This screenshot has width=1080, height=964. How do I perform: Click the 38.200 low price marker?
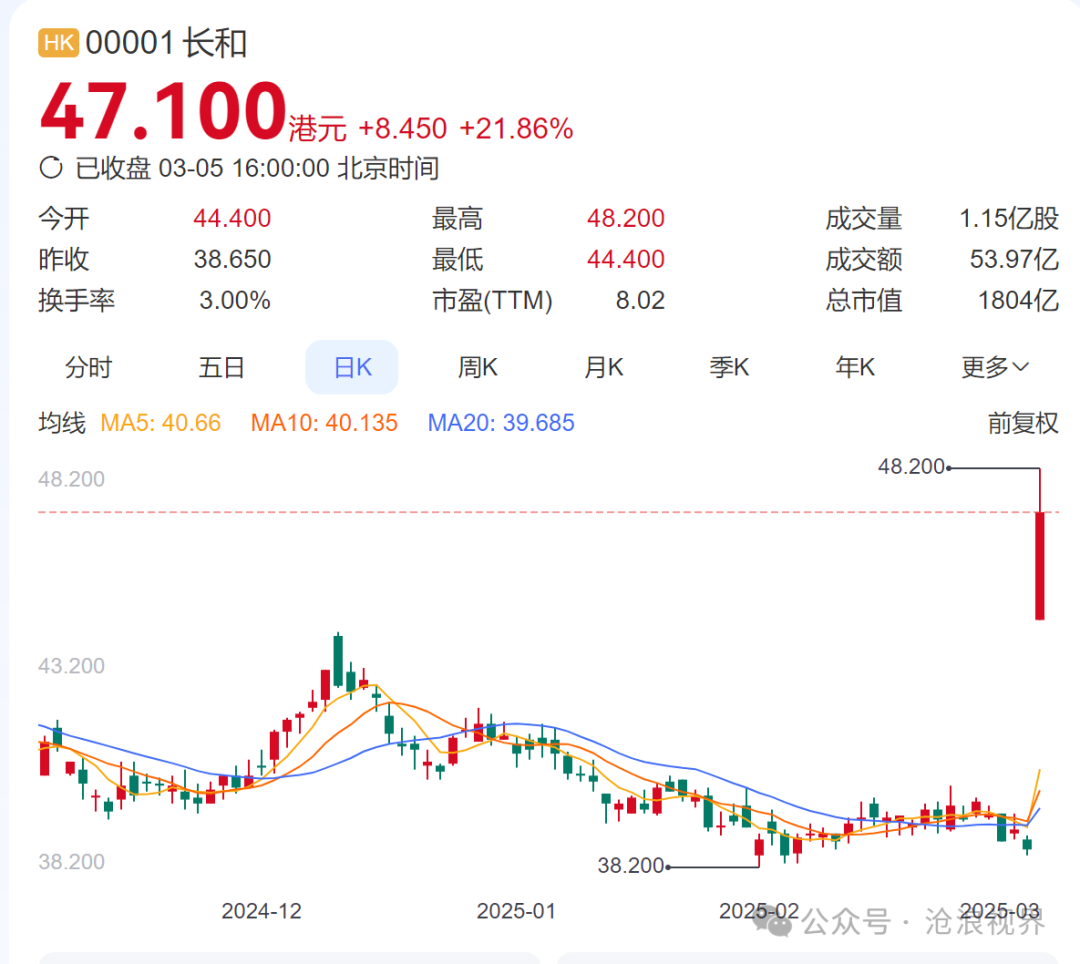630,866
